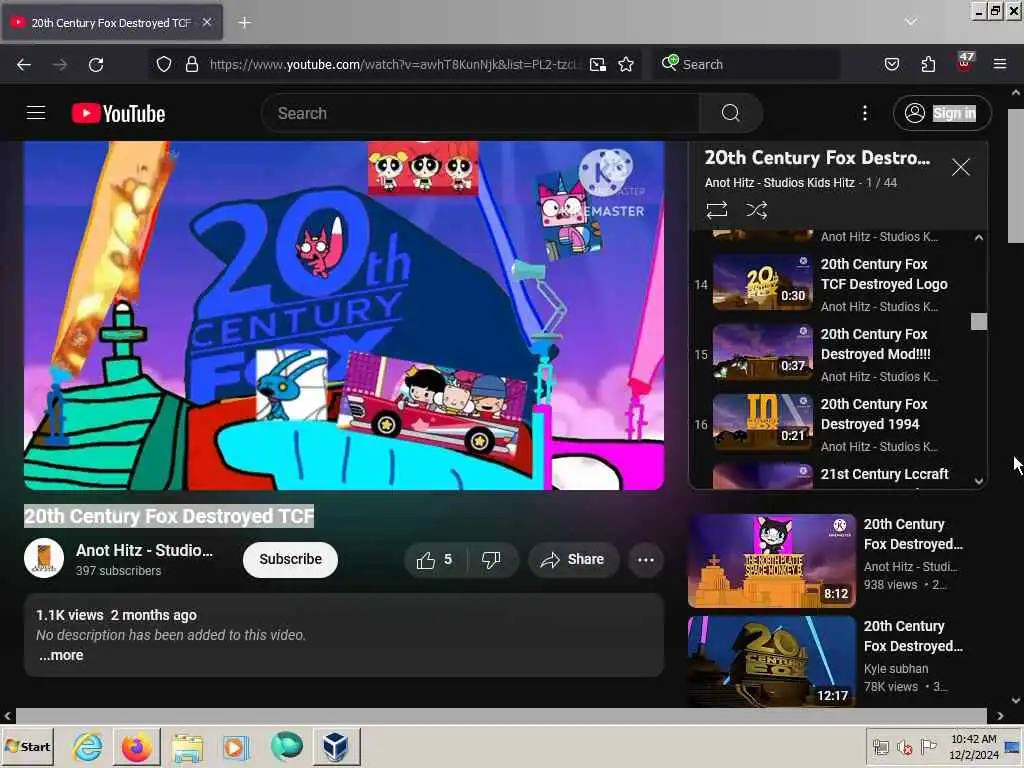Click the horizontal scrollbar at page bottom

click(x=501, y=715)
